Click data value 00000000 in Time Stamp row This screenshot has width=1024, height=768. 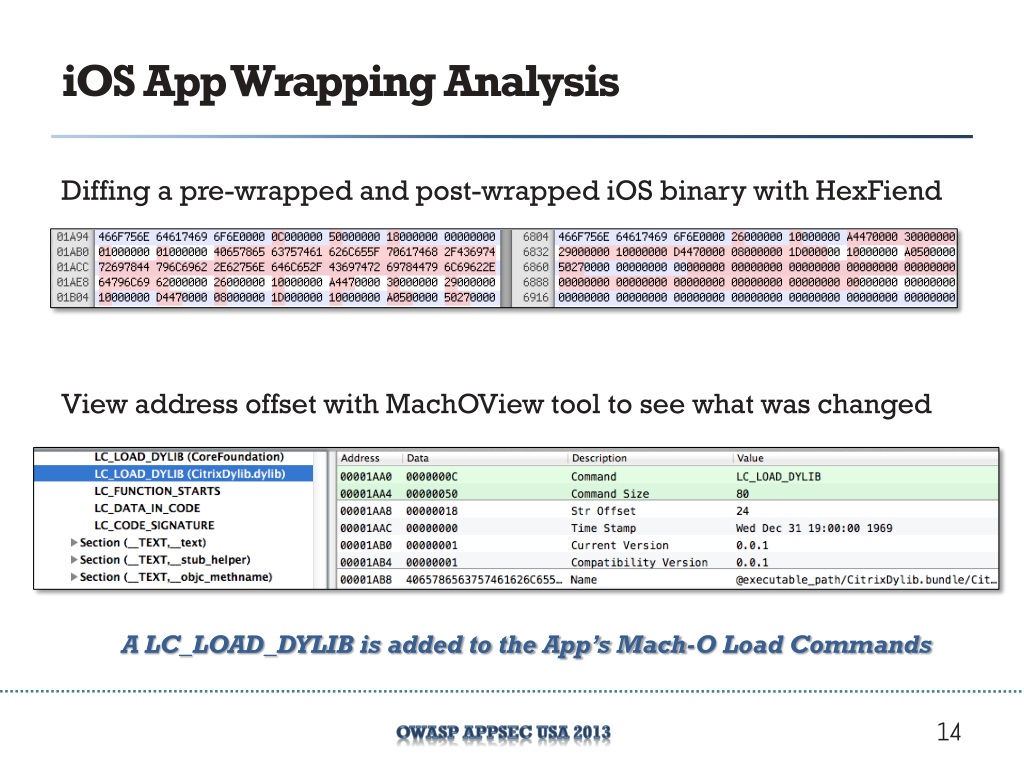tap(432, 528)
